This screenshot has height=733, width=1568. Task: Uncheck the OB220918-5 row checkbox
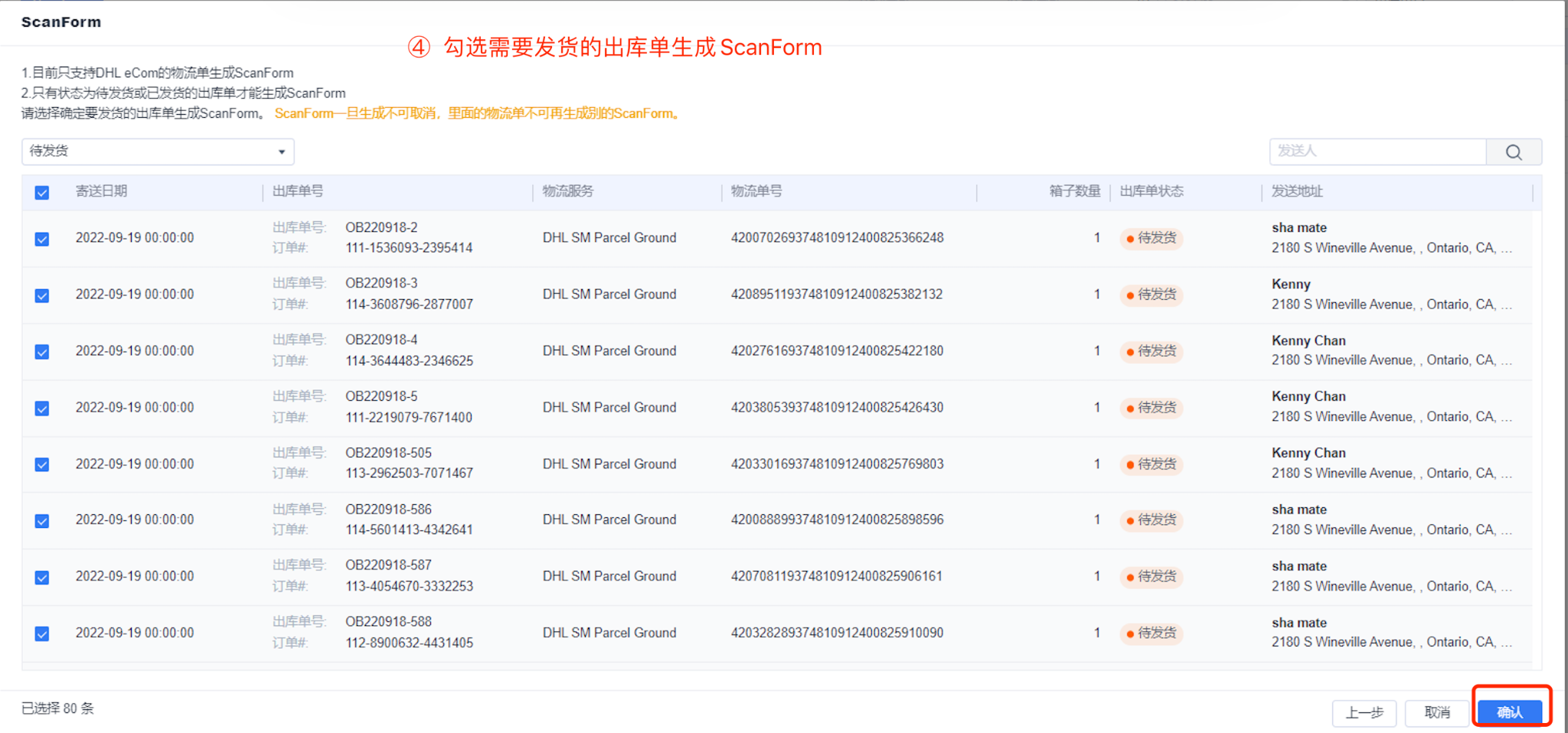coord(41,408)
